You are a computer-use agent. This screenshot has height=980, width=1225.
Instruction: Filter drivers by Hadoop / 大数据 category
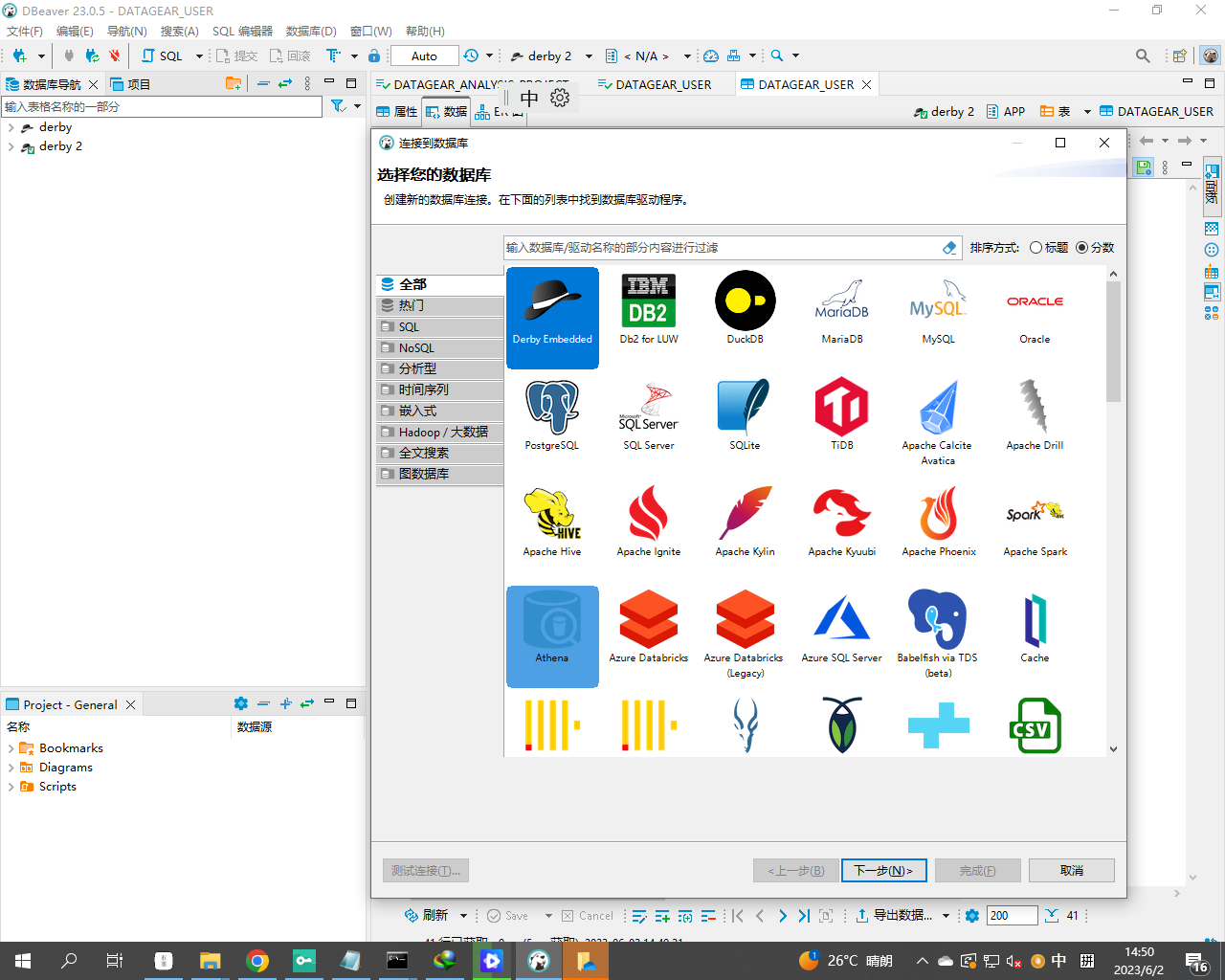pos(441,432)
